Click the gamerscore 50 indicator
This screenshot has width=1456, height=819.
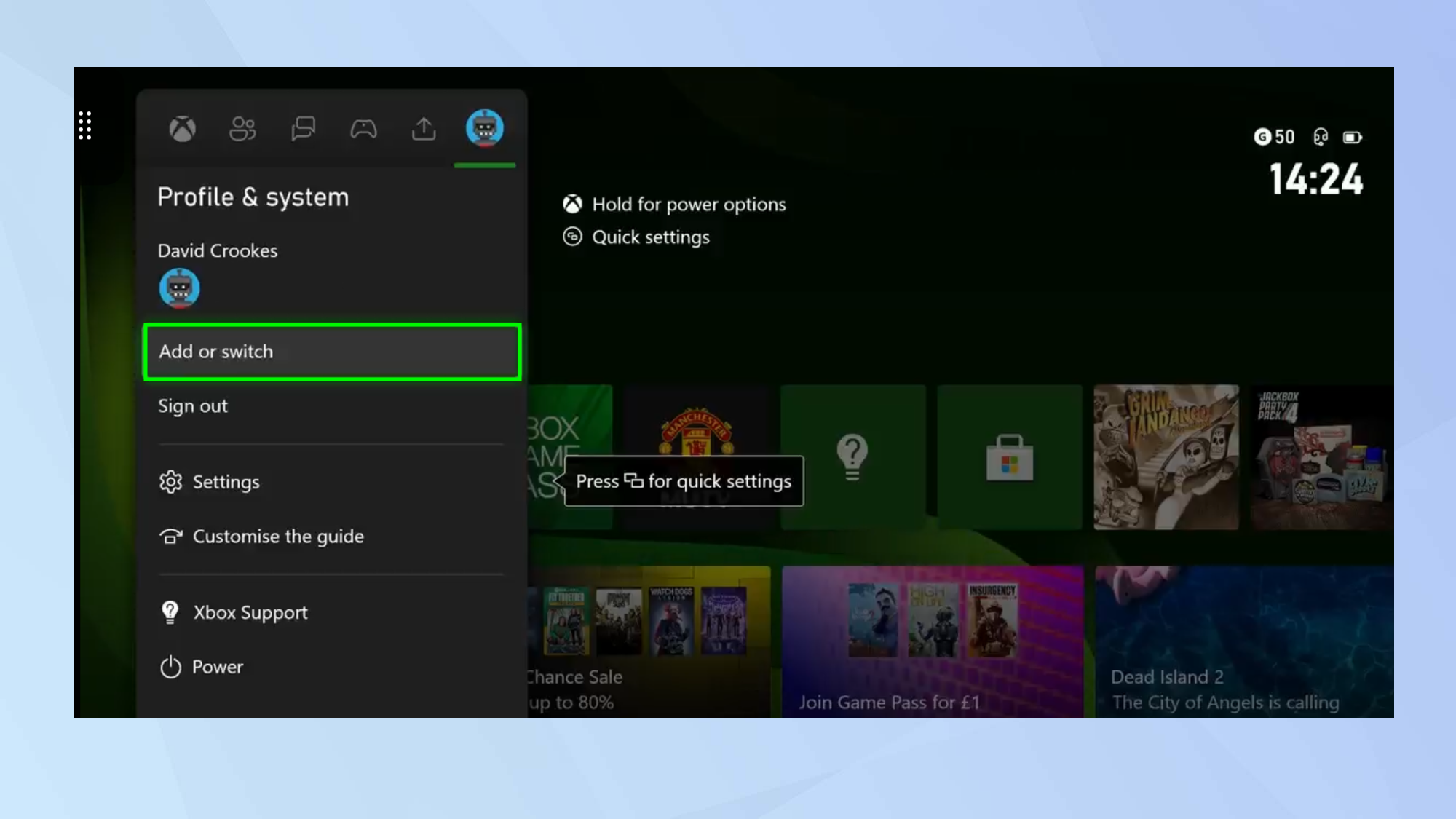pyautogui.click(x=1274, y=136)
